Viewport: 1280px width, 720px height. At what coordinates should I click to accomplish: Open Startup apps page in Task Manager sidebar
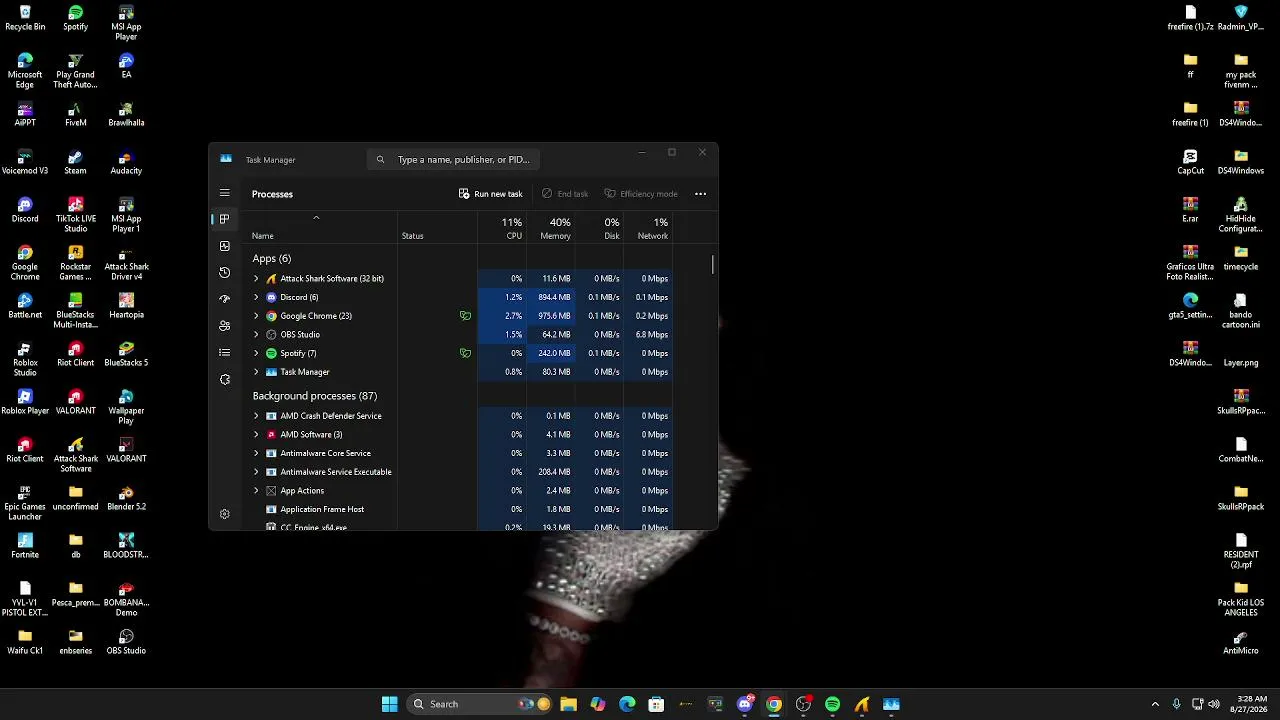click(x=224, y=299)
